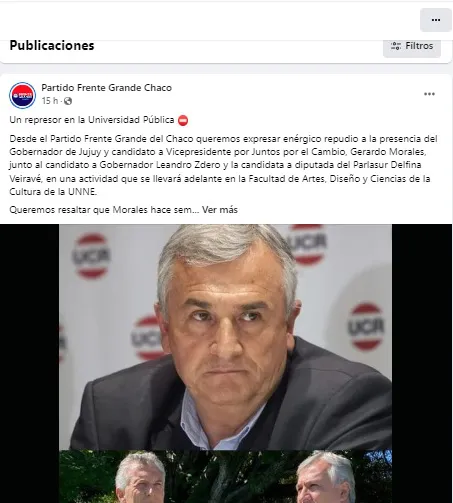The image size is (453, 503).
Task: Click the slider icon inside Filtros
Action: pos(396,46)
